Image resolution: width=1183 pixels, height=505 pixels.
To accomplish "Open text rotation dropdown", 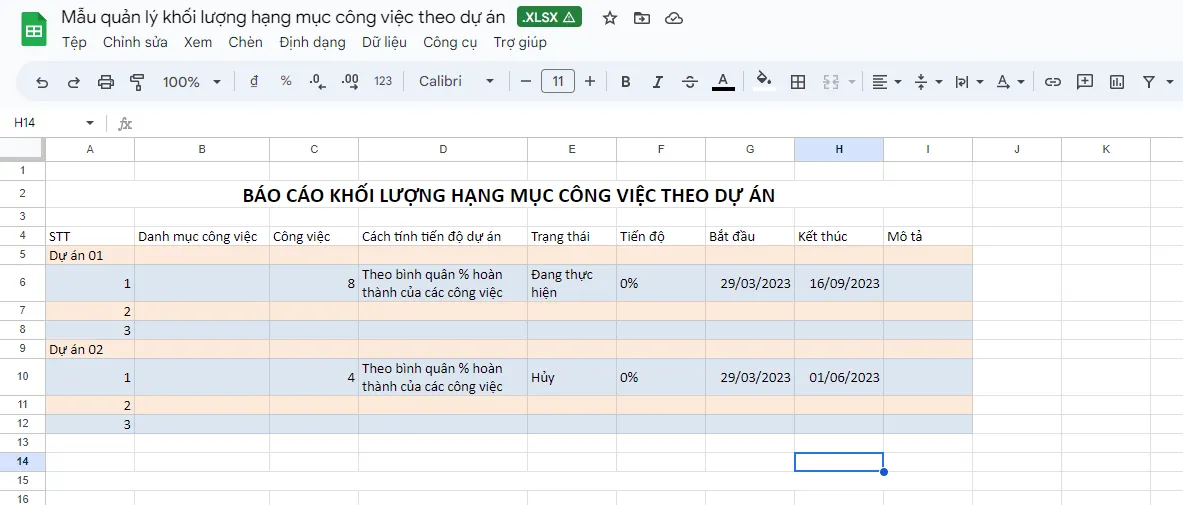I will (1009, 82).
